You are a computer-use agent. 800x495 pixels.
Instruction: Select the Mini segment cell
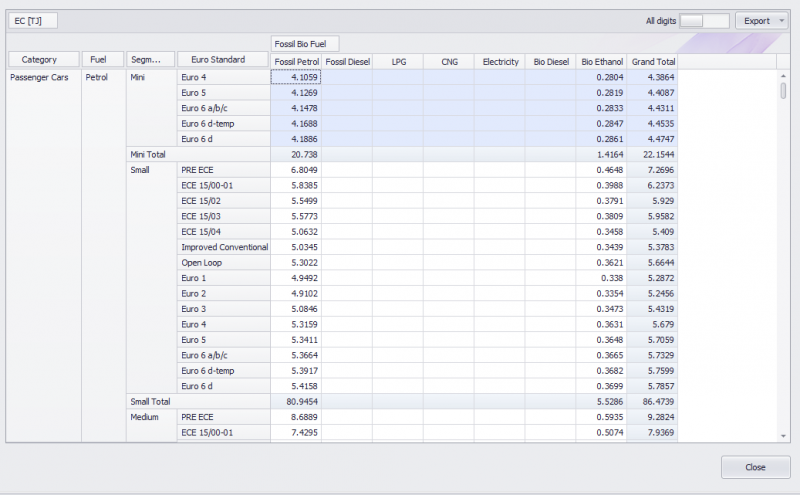point(152,108)
